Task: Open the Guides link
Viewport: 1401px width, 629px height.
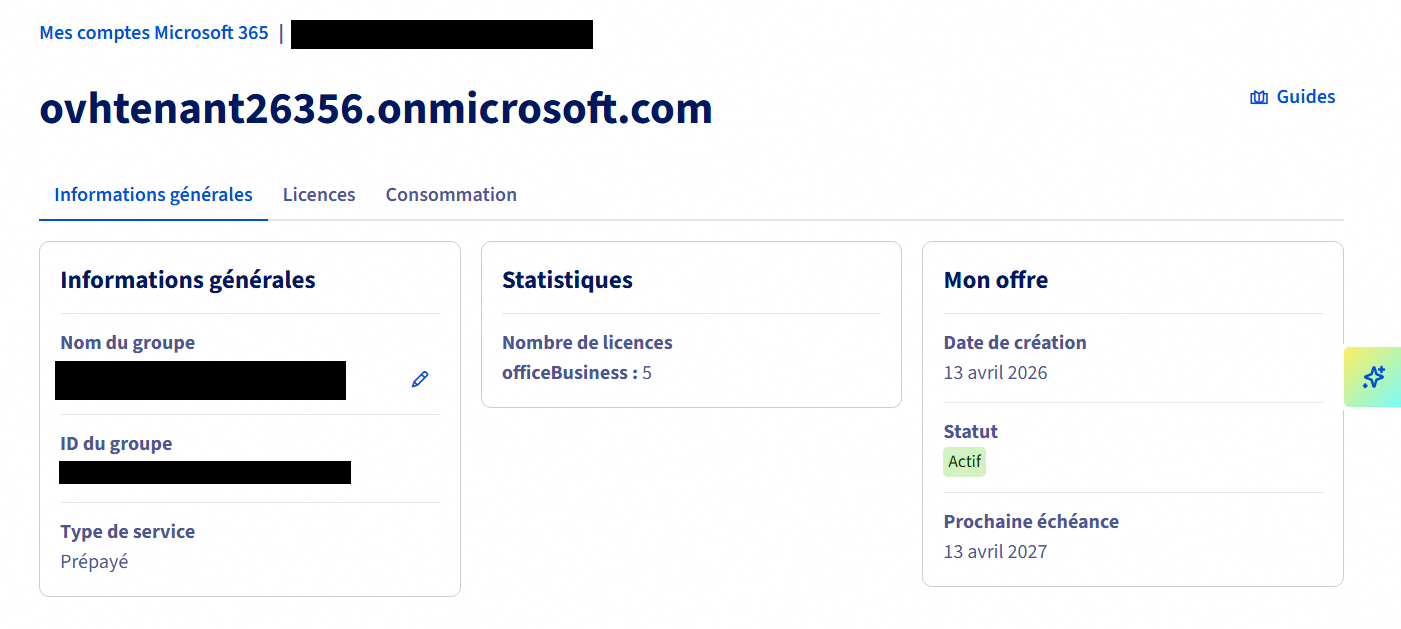Action: [1305, 97]
